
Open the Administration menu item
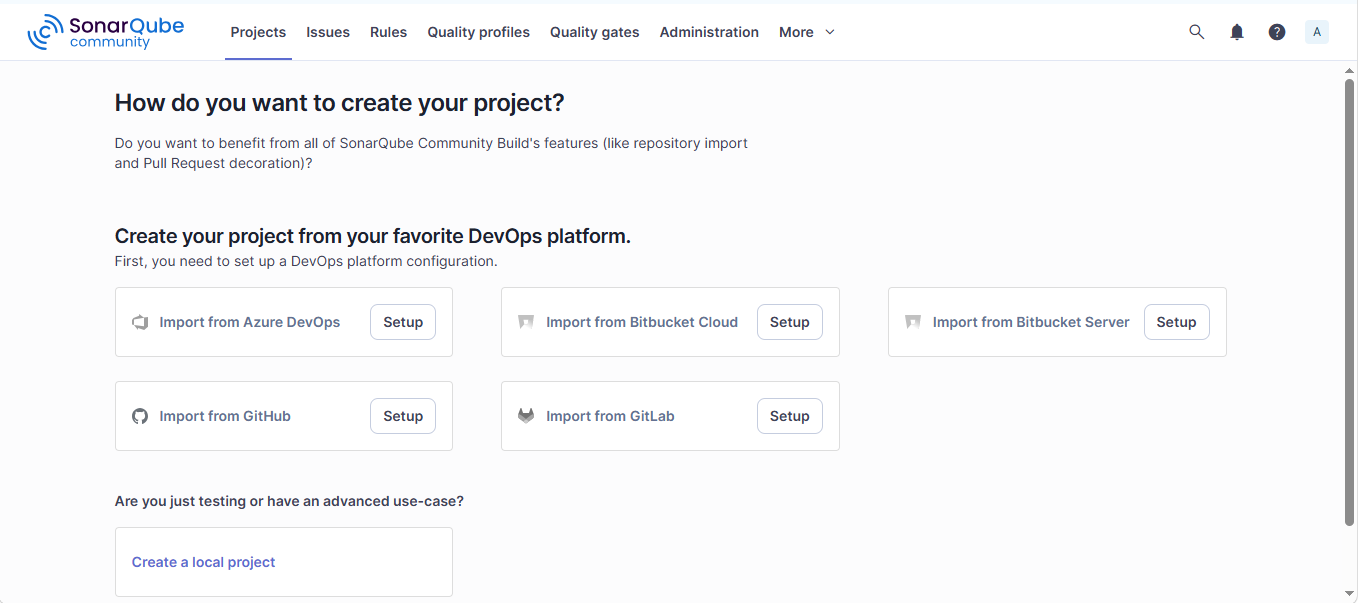pyautogui.click(x=709, y=32)
